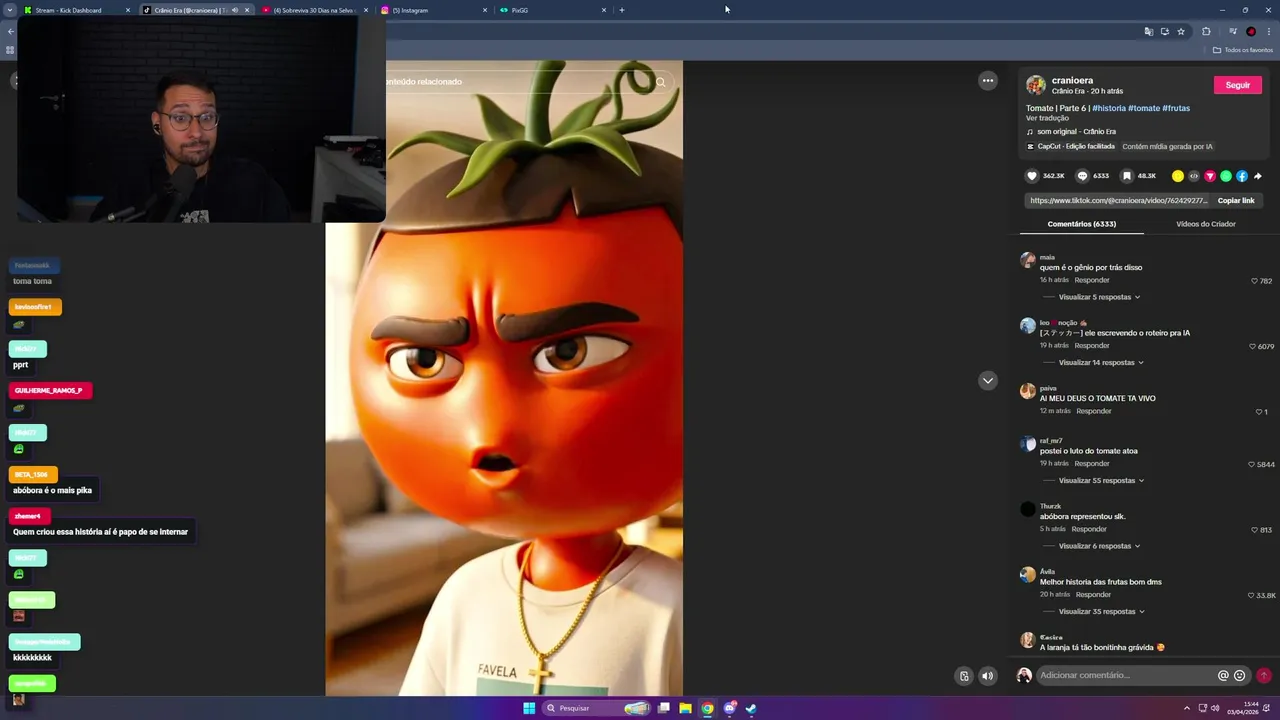The width and height of the screenshot is (1280, 720).
Task: Like Ávila's comment heart
Action: click(x=1251, y=595)
